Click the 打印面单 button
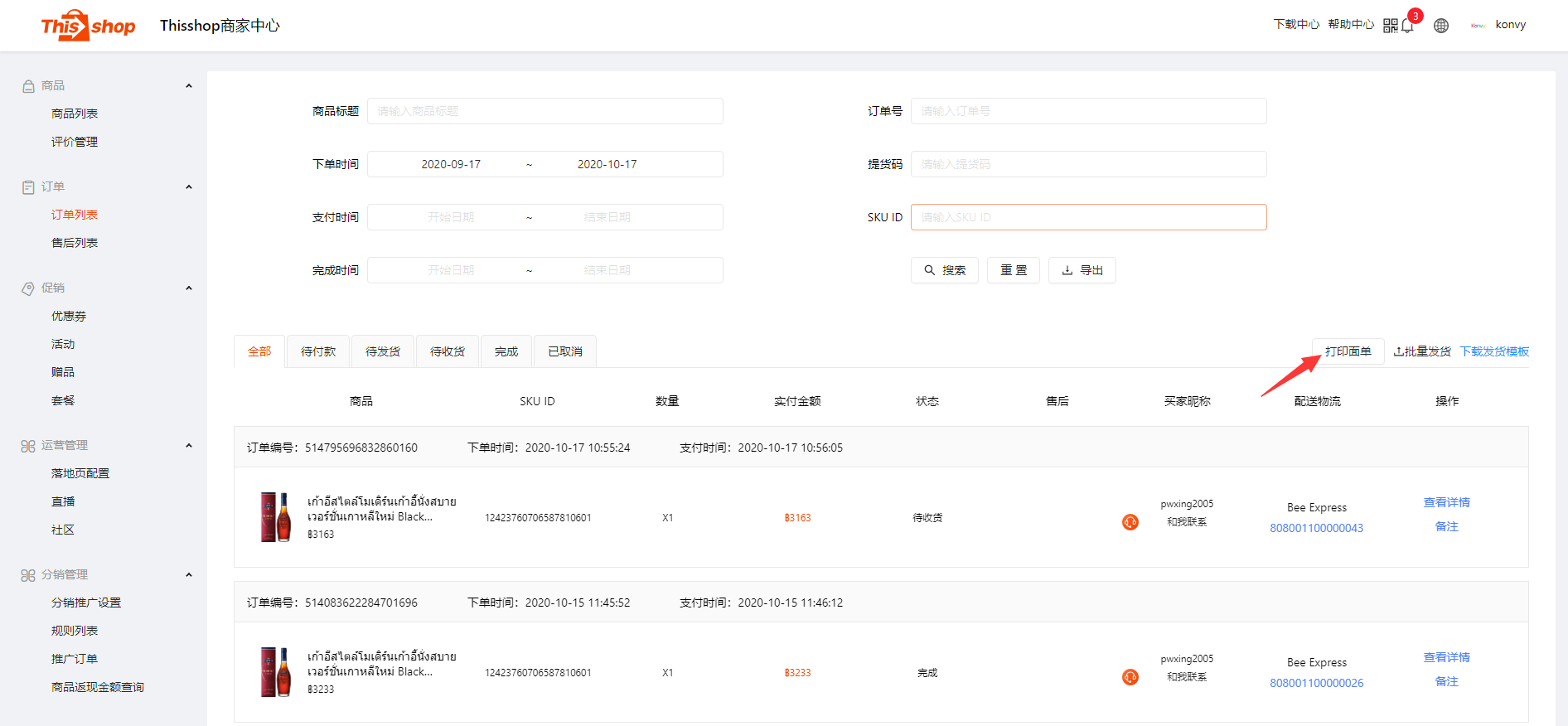This screenshot has height=726, width=1568. tap(1348, 351)
